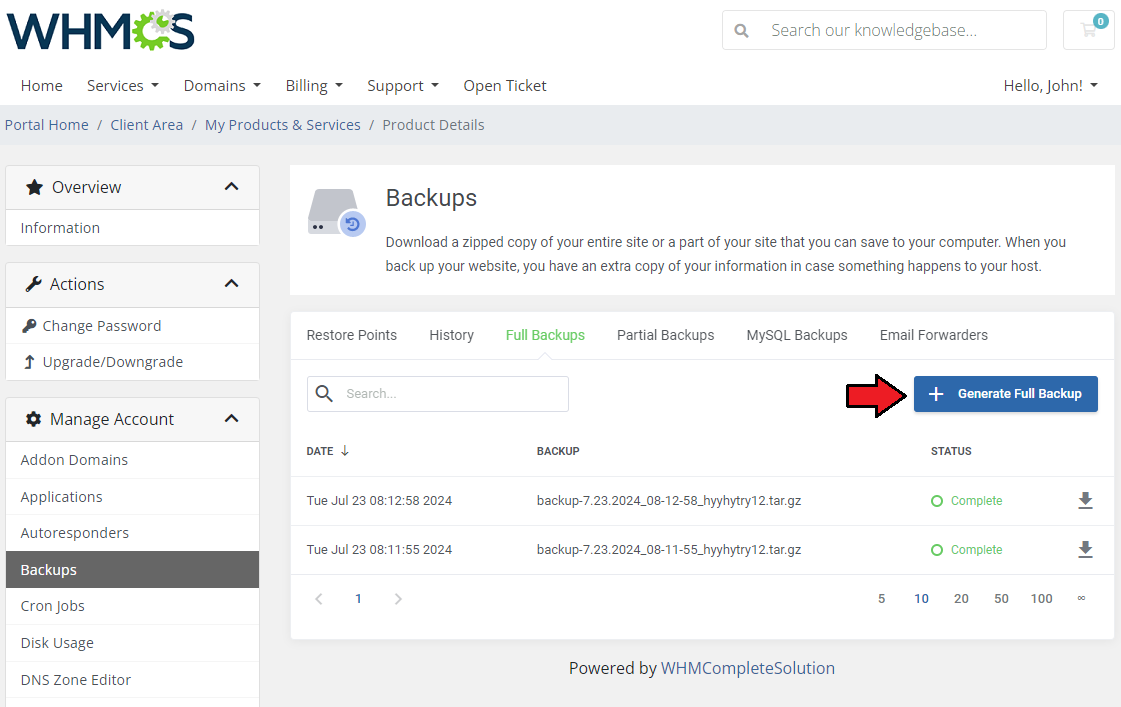1121x707 pixels.
Task: Go to the previous page arrow
Action: click(x=319, y=599)
